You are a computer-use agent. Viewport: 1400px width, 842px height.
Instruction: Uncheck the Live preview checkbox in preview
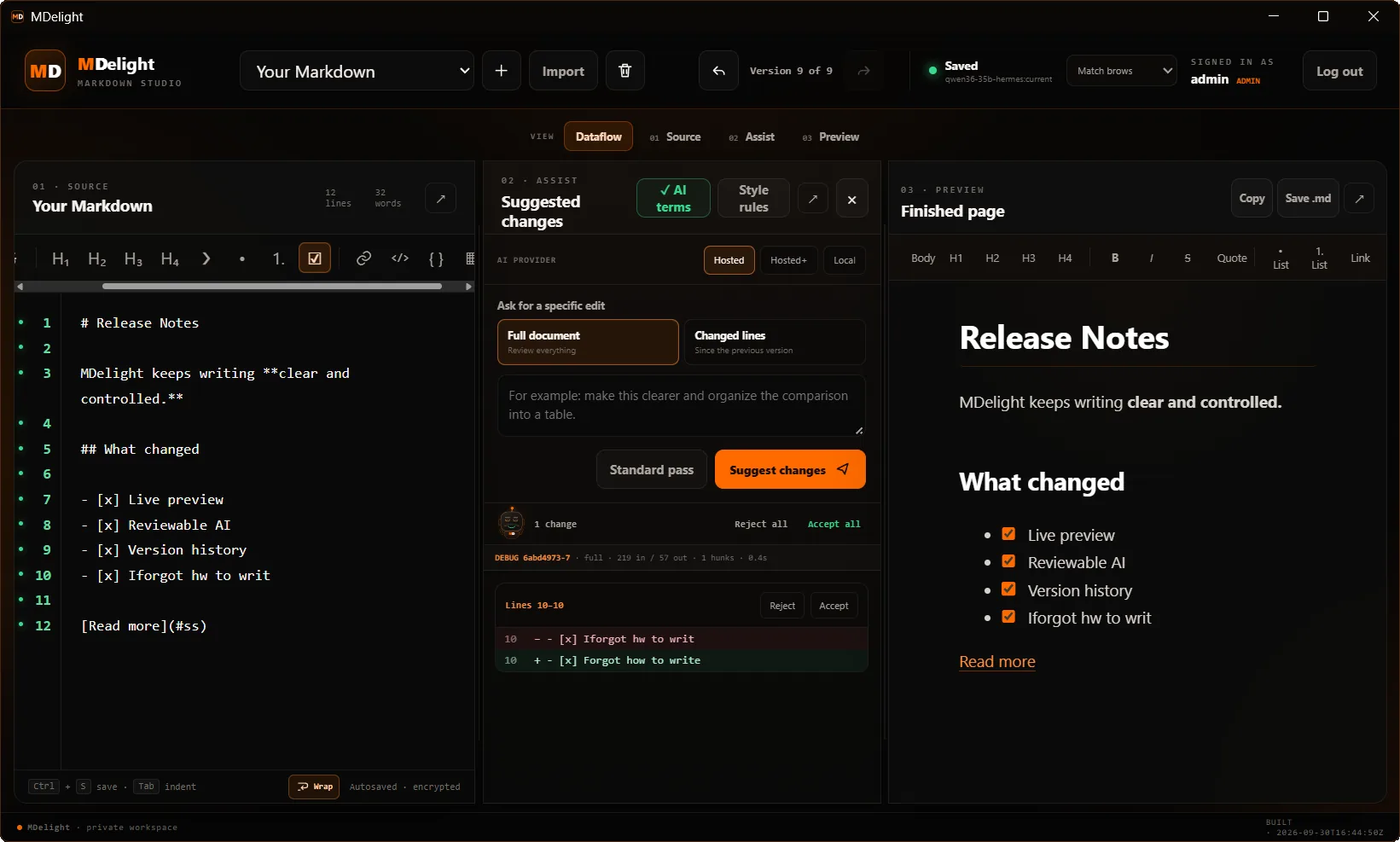1008,534
